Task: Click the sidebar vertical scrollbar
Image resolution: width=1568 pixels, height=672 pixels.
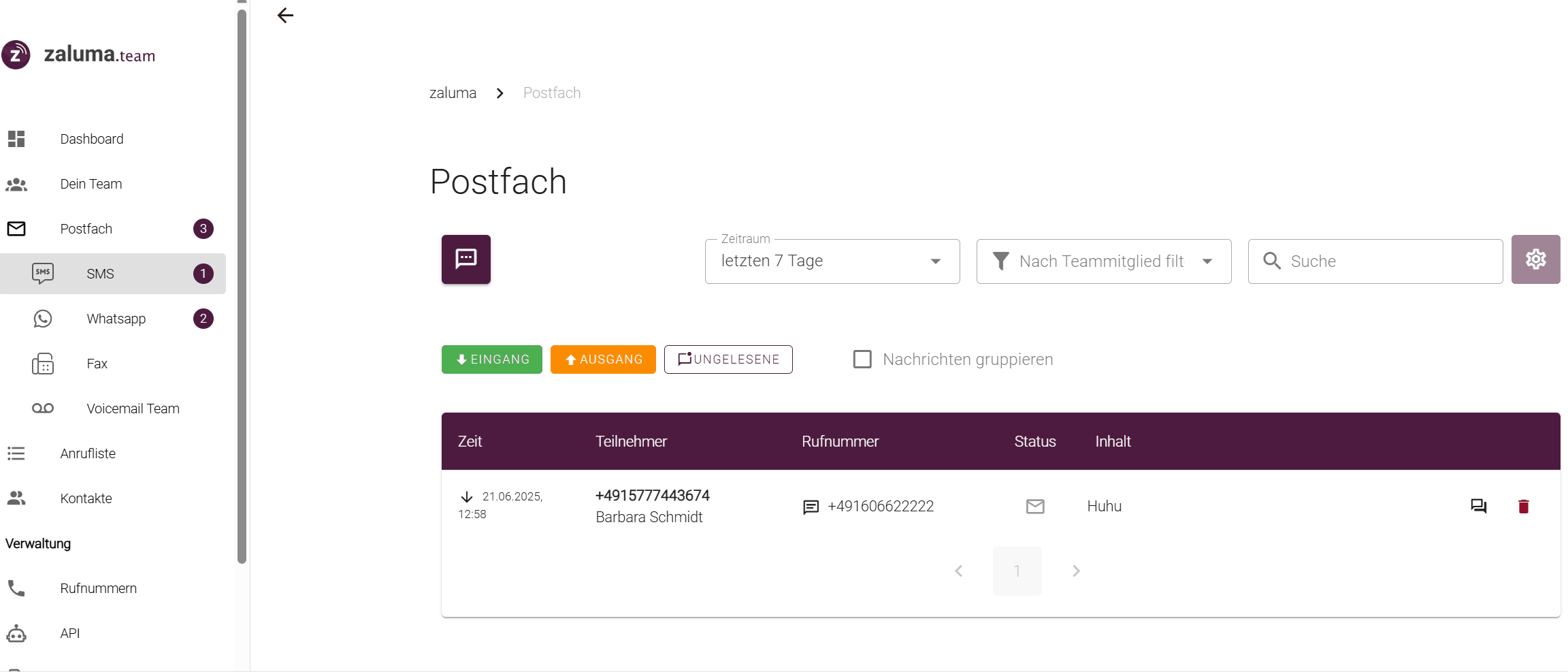Action: (x=242, y=286)
